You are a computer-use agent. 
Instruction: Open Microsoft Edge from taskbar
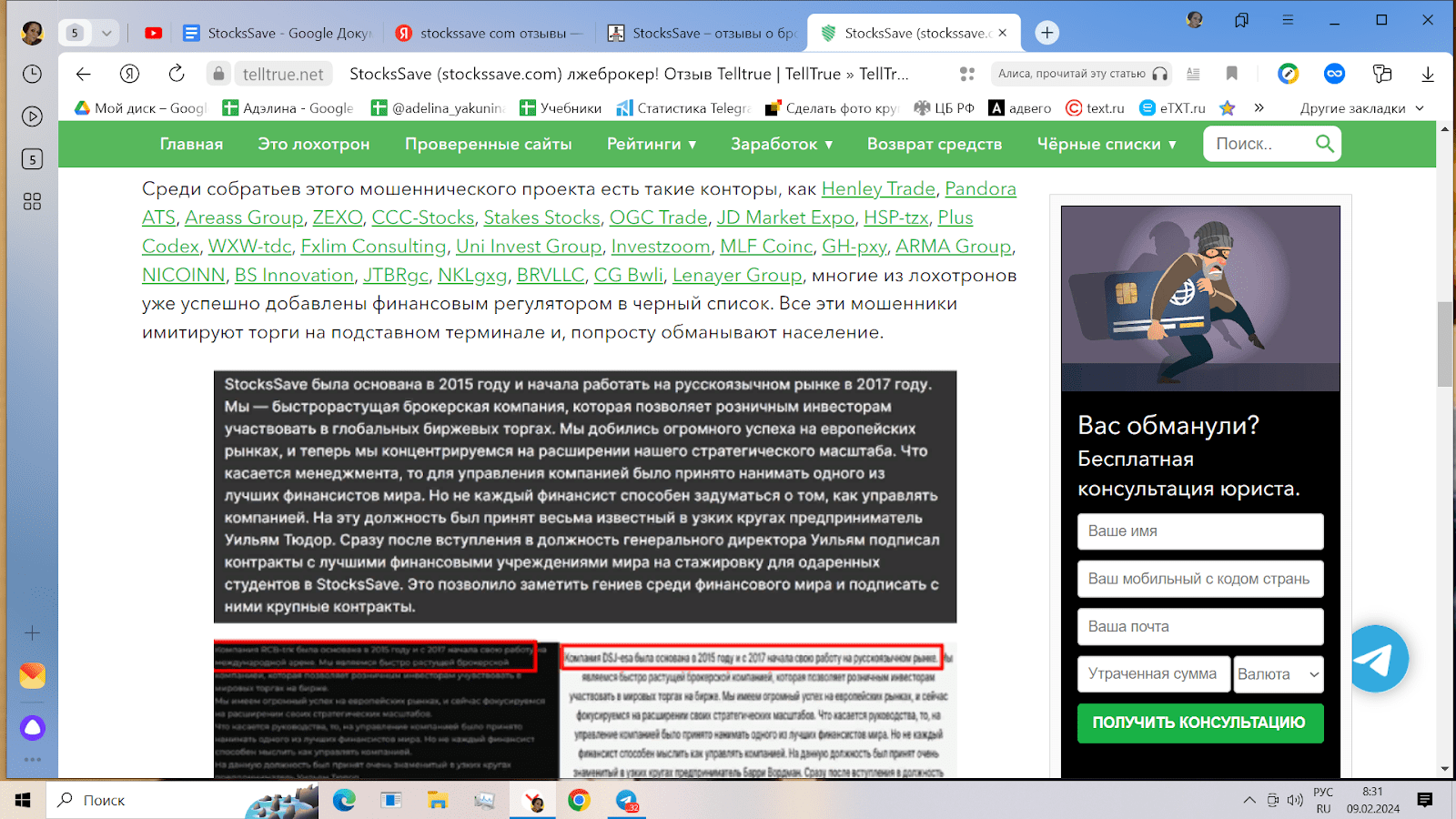pyautogui.click(x=344, y=800)
